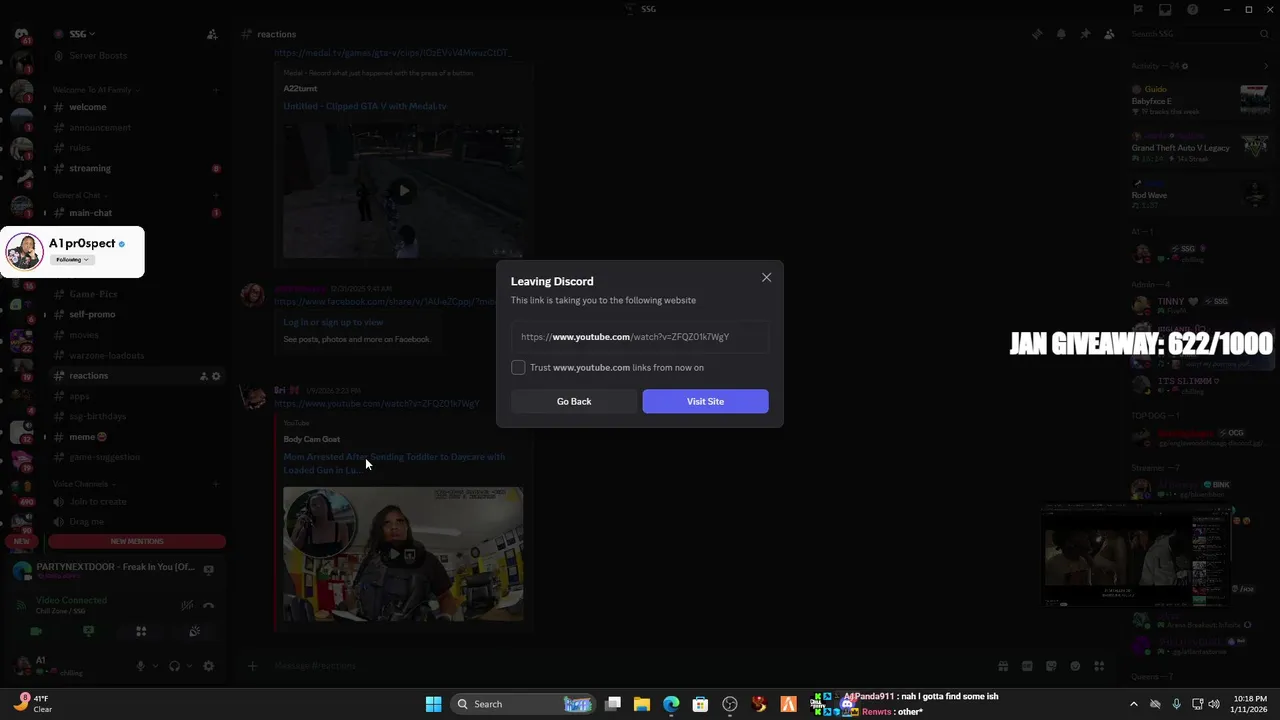Open the inbox icon in title bar
This screenshot has width=1280, height=720.
coord(1165,10)
